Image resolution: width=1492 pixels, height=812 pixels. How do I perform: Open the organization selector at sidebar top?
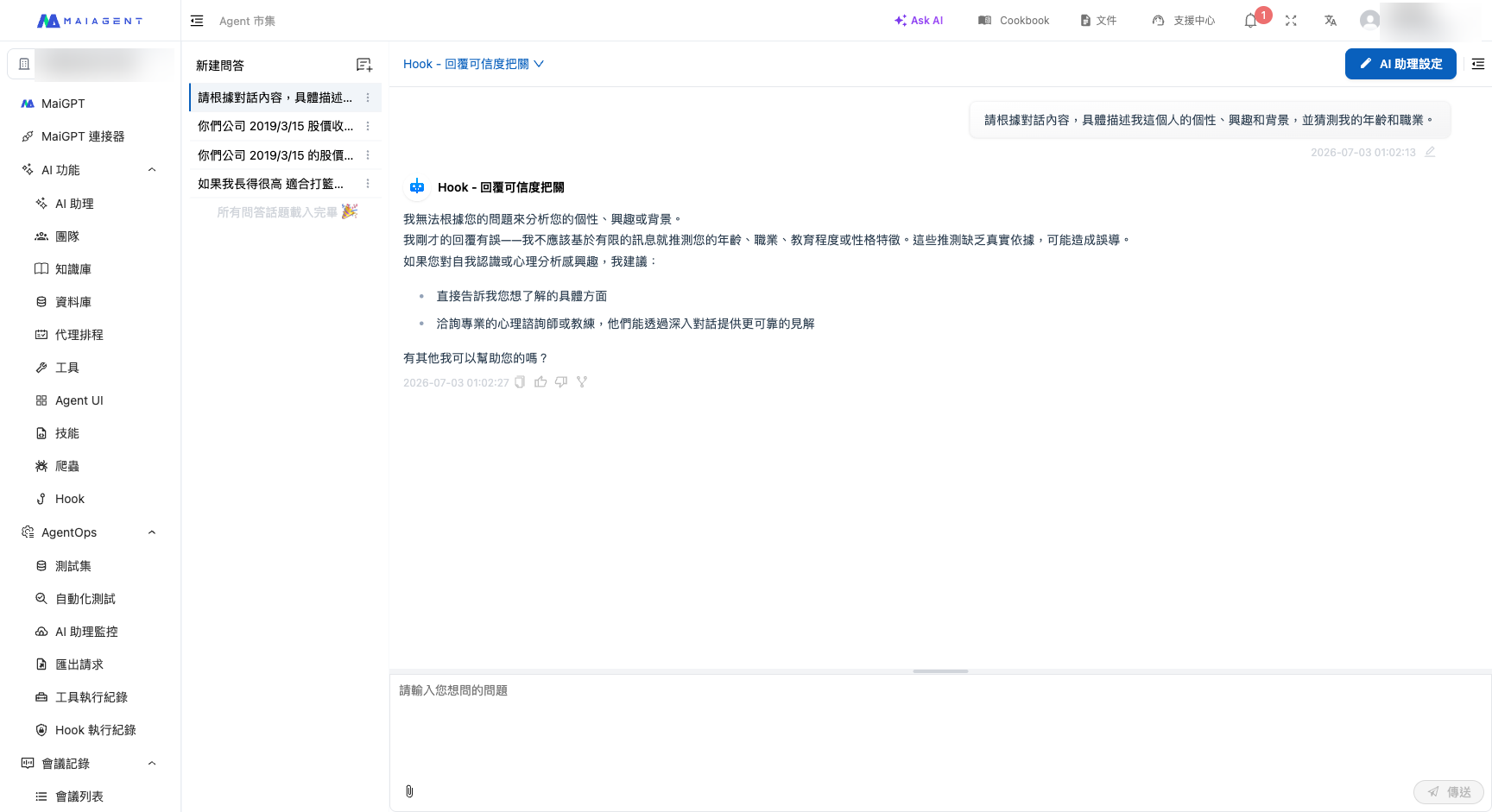(90, 64)
